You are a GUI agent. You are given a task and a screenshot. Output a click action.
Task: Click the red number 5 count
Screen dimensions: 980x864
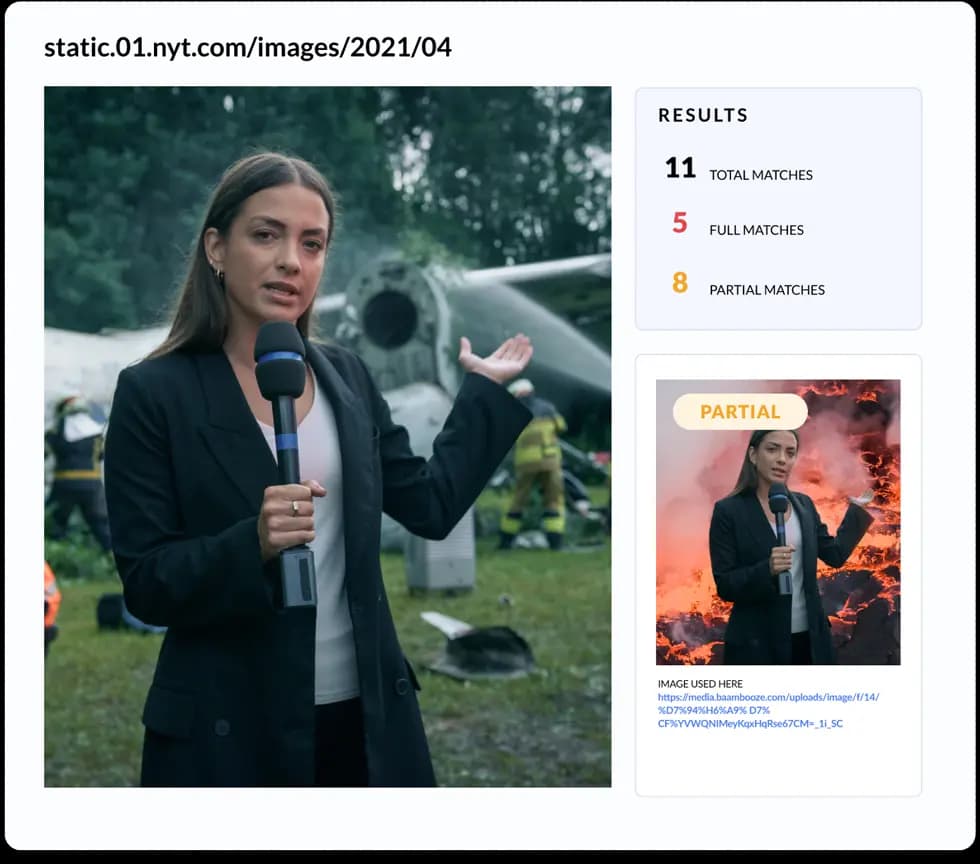coord(680,223)
